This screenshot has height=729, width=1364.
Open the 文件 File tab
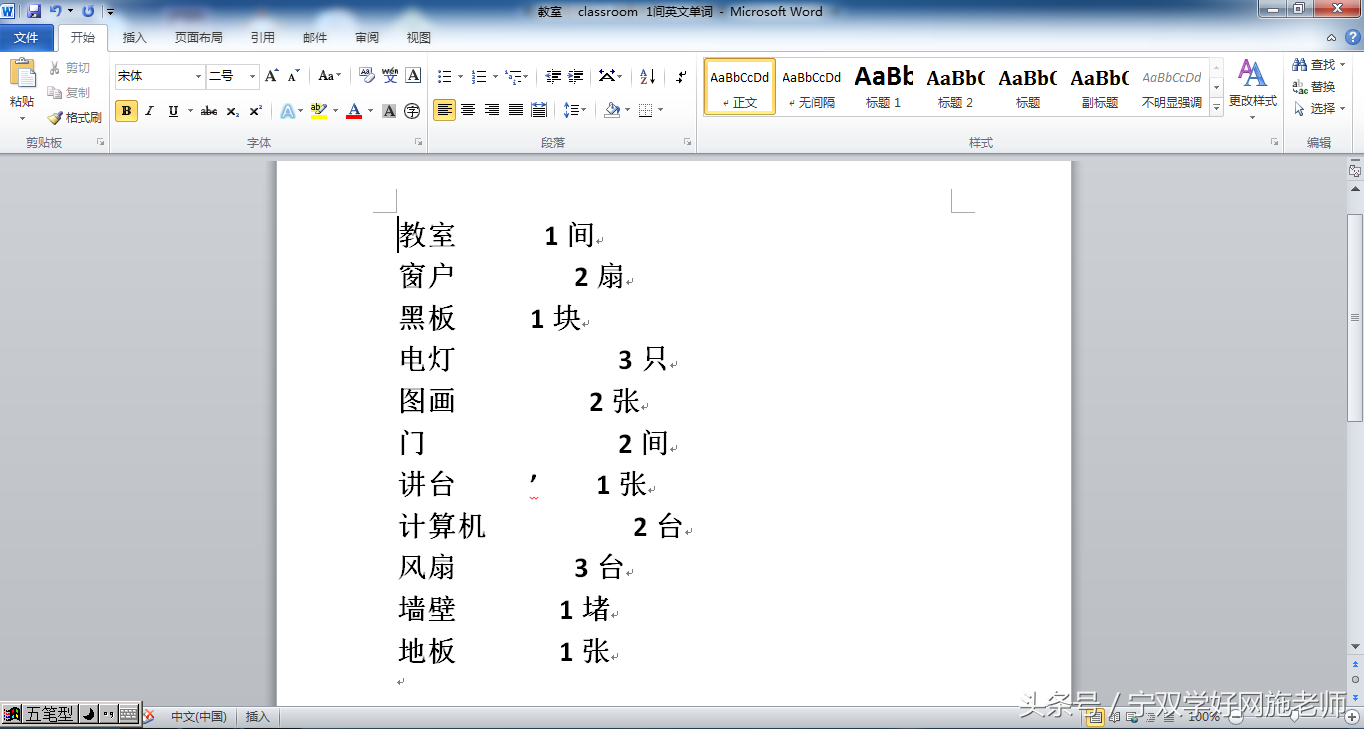point(27,38)
